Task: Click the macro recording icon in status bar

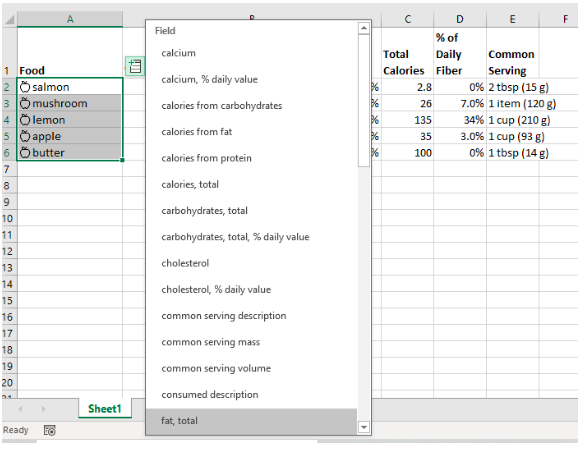Action: [50, 430]
